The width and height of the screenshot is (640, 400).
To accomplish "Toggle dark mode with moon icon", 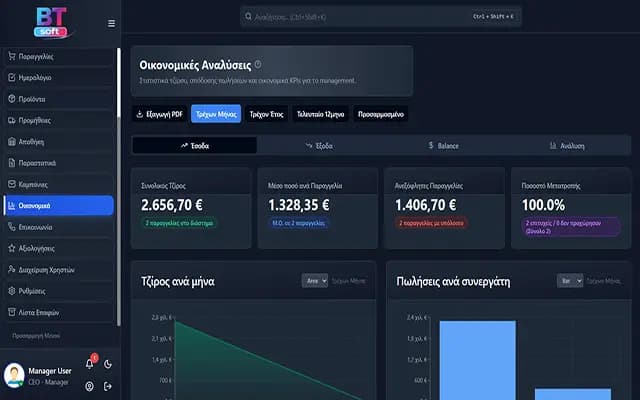I will coord(108,364).
